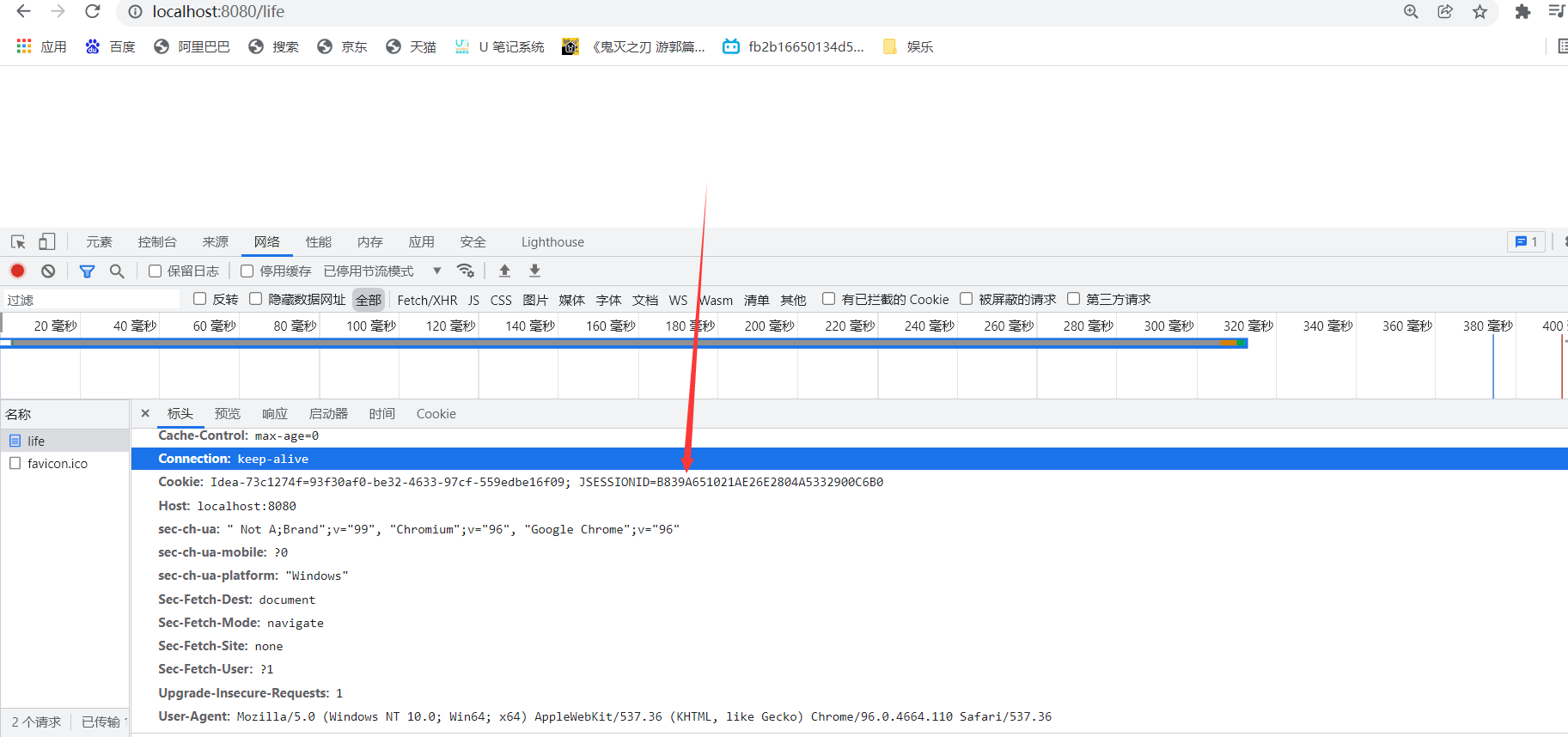This screenshot has width=1568, height=737.
Task: Open the 控制台 tab
Action: [x=157, y=242]
